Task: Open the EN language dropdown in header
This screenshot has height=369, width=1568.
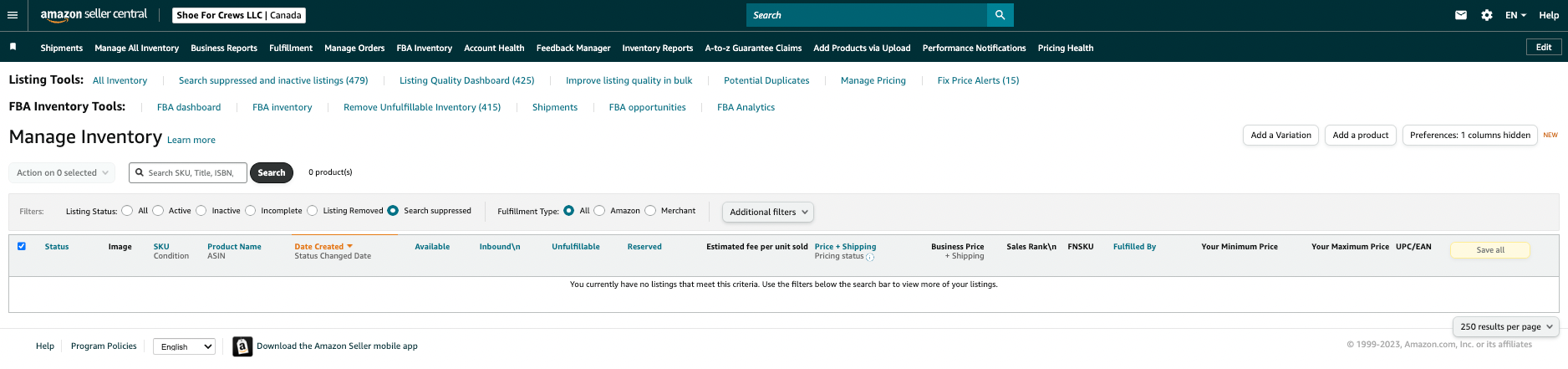Action: (1515, 15)
